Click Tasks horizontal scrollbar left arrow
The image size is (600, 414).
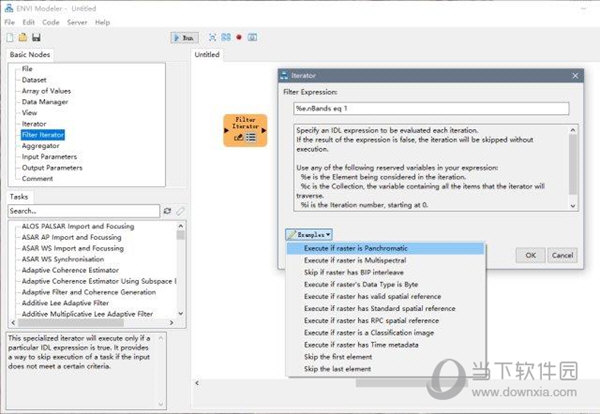coord(13,323)
